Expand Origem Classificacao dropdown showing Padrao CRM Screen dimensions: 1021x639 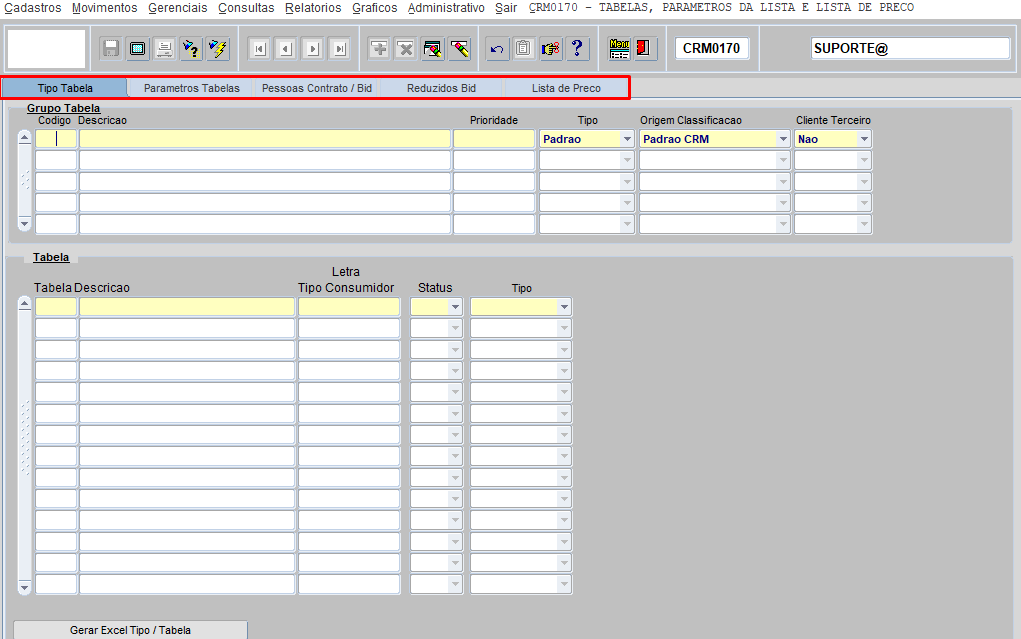(783, 139)
